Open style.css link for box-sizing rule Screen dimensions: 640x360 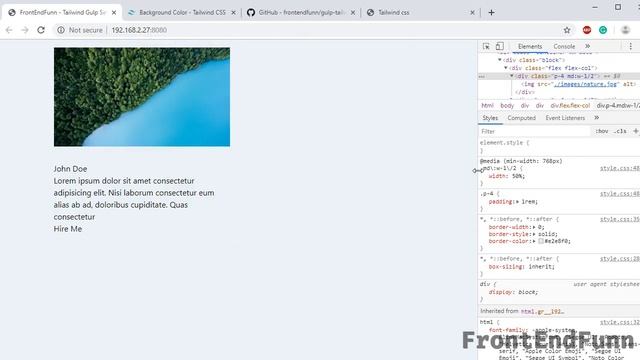click(620, 259)
